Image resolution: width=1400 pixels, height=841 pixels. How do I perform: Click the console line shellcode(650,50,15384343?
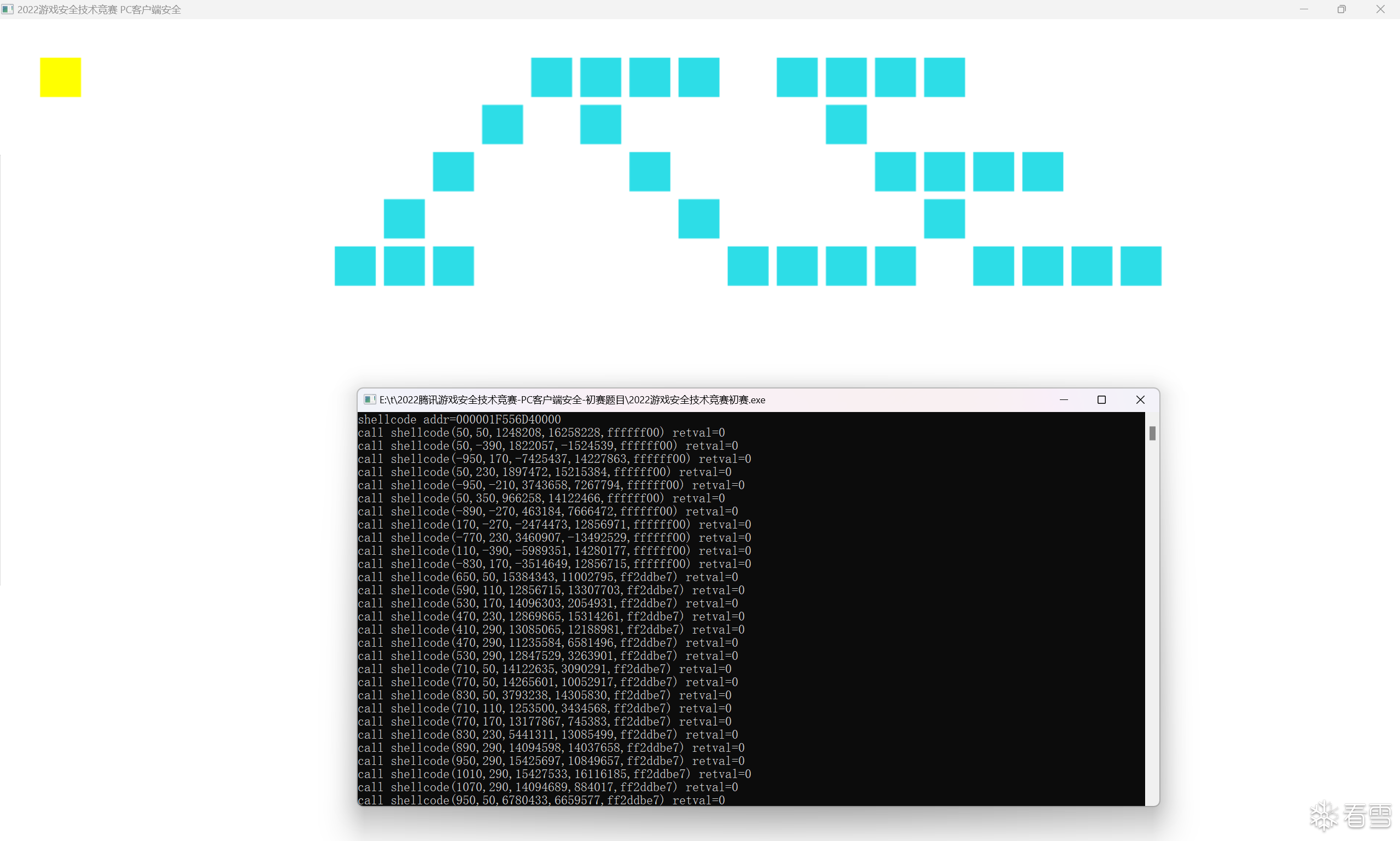[547, 577]
